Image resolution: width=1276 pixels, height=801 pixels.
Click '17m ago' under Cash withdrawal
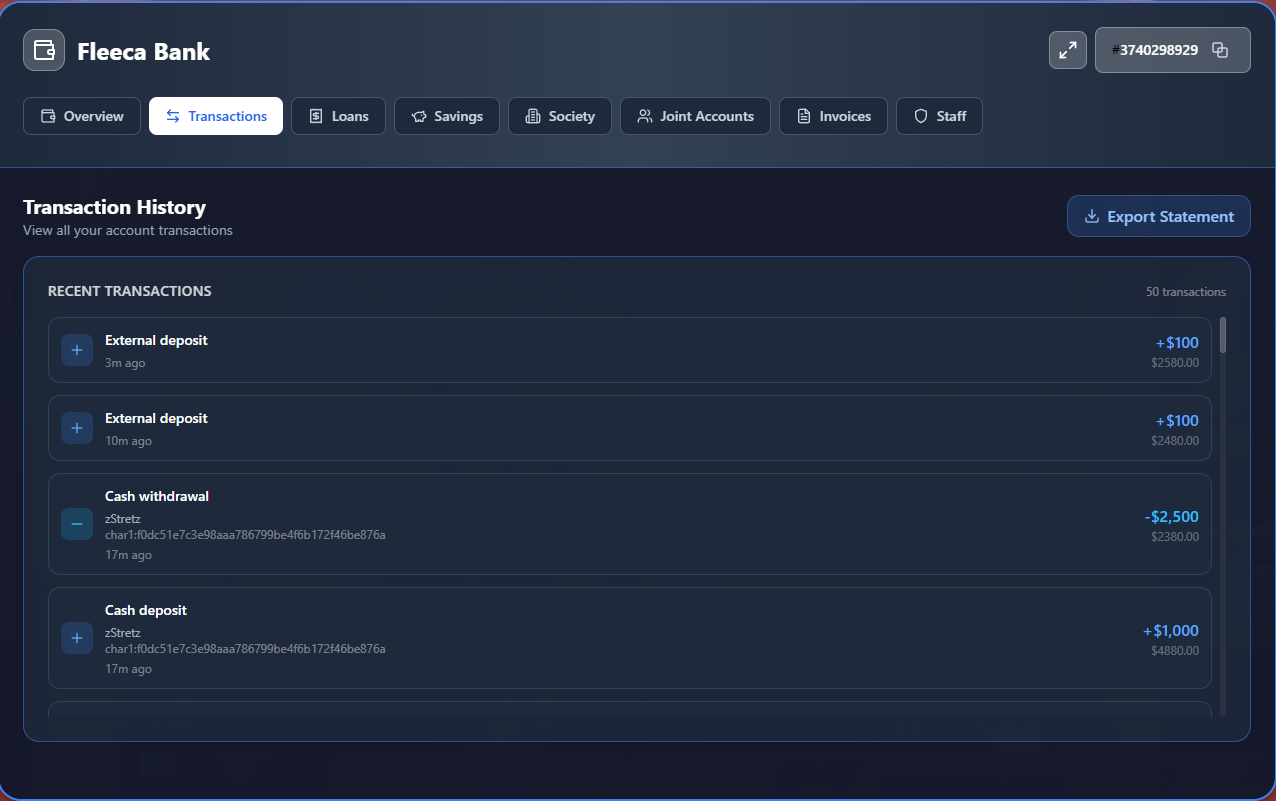128,555
